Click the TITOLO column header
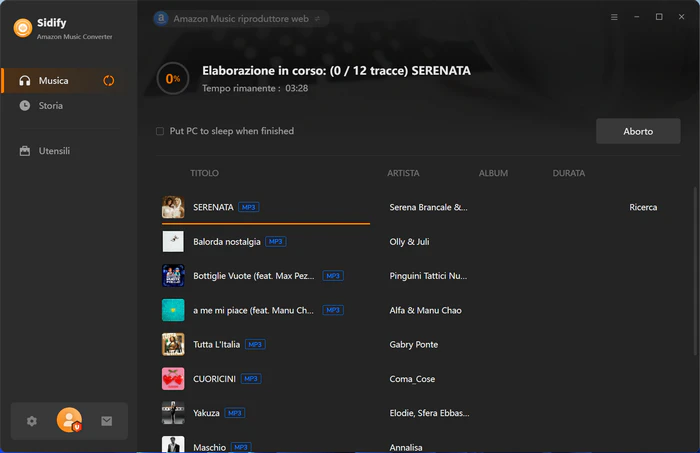700x453 pixels. click(204, 173)
